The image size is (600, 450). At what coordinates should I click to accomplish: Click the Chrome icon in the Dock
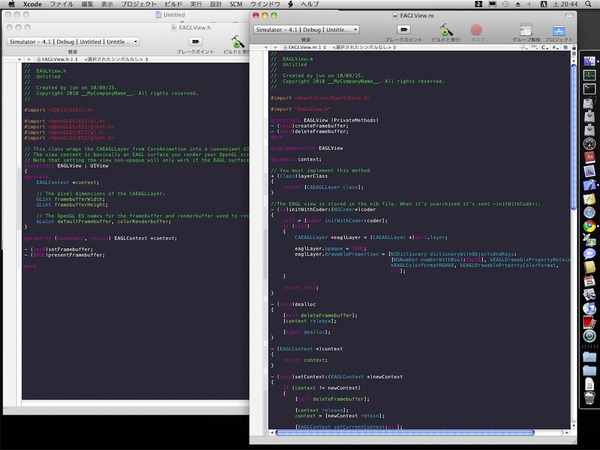[590, 226]
